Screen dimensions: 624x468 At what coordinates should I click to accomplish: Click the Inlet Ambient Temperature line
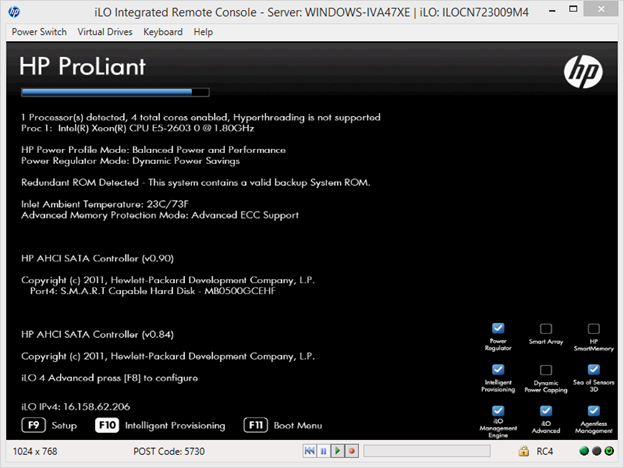(x=105, y=204)
